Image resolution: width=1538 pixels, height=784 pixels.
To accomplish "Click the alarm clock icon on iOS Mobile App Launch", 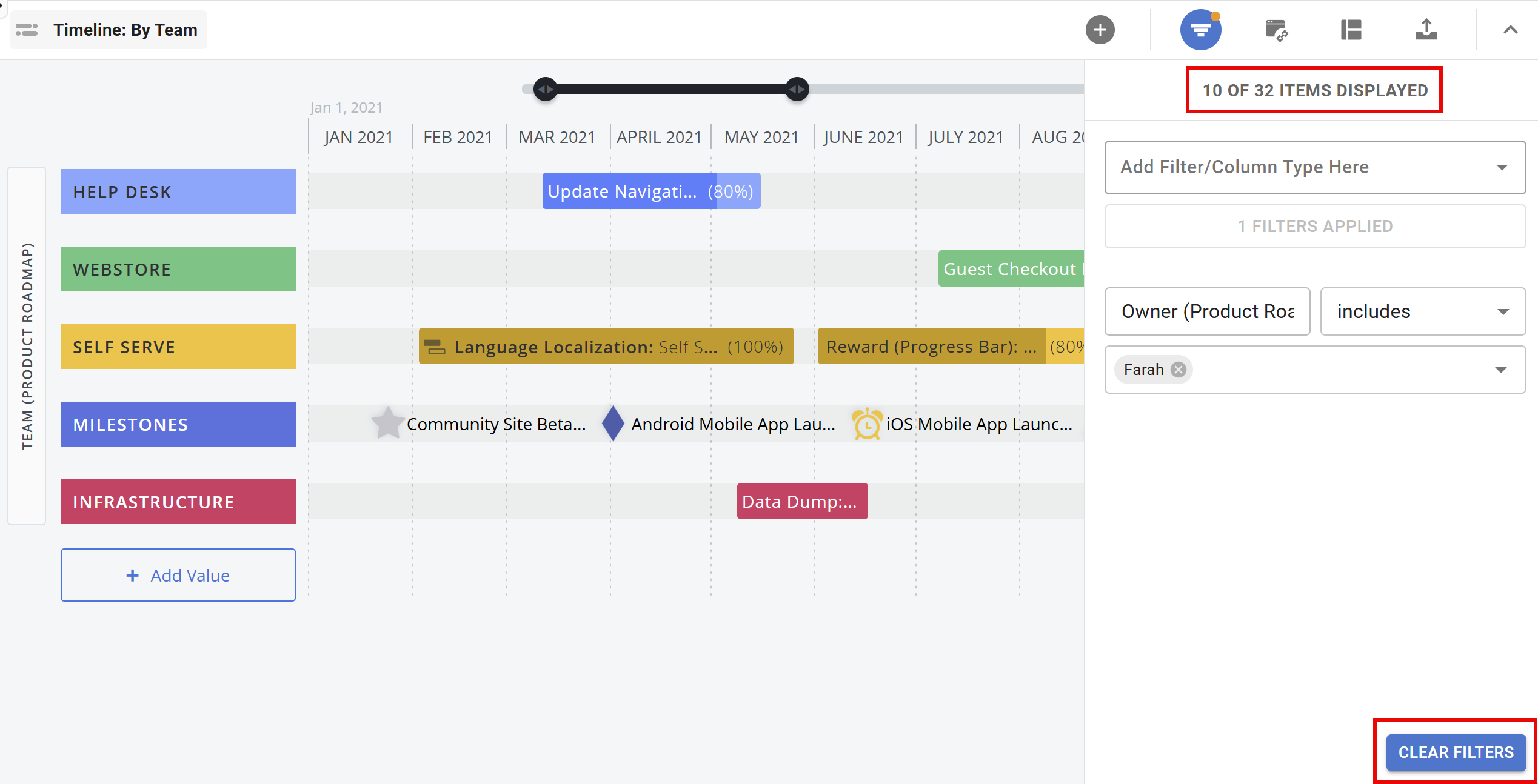I will (866, 424).
